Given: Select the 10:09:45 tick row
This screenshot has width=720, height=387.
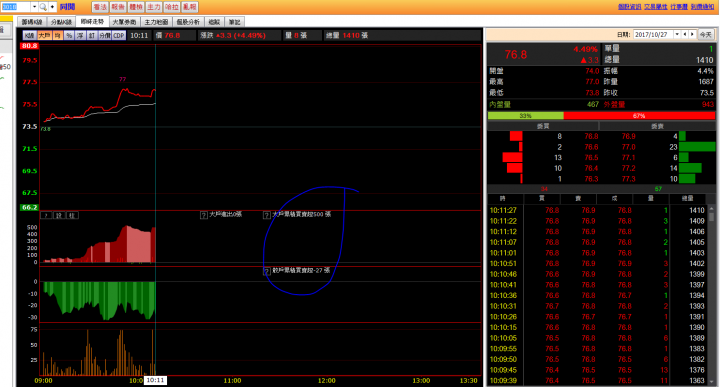Looking at the screenshot, I should tap(597, 370).
